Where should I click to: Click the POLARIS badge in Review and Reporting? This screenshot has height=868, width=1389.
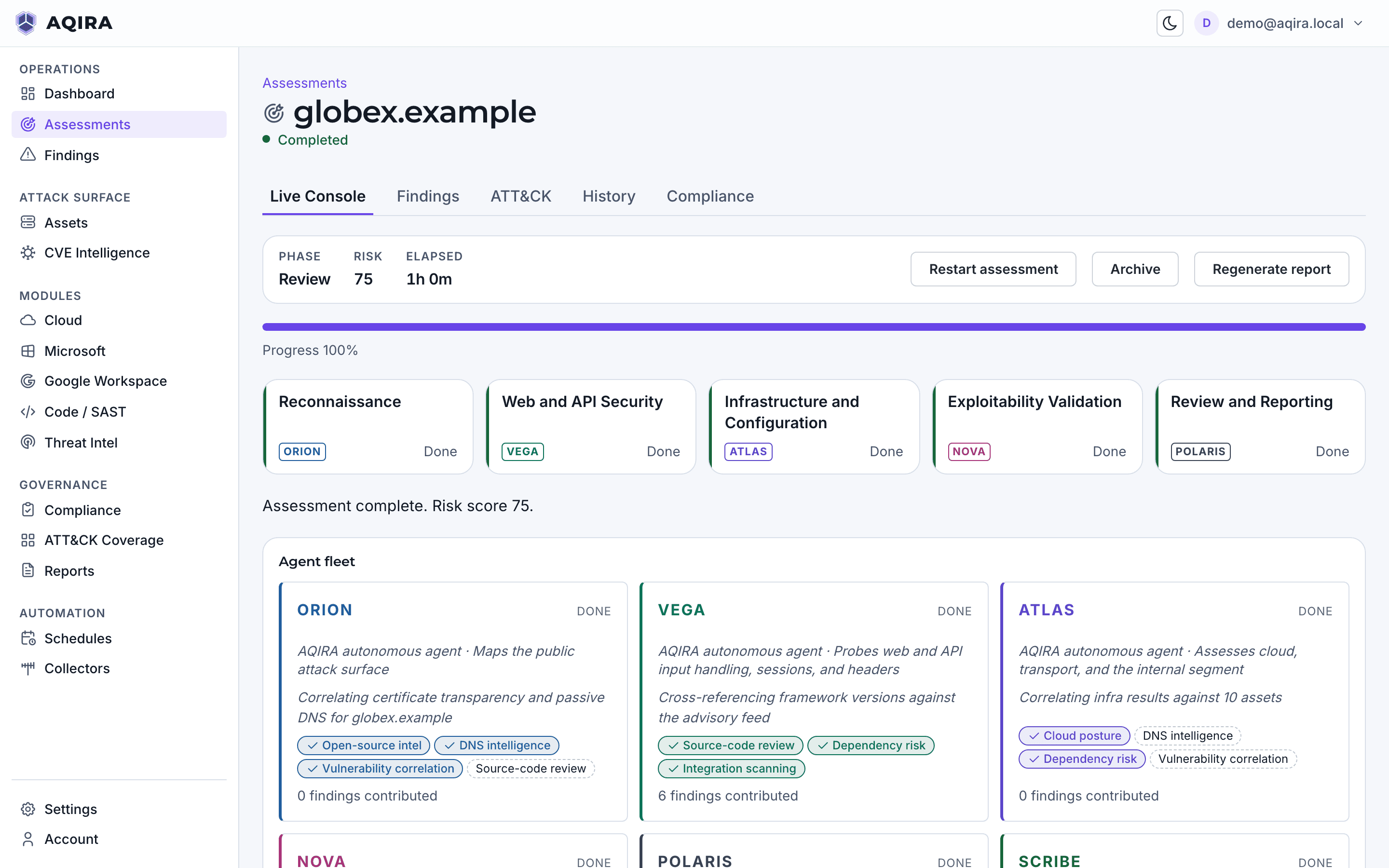pyautogui.click(x=1200, y=452)
